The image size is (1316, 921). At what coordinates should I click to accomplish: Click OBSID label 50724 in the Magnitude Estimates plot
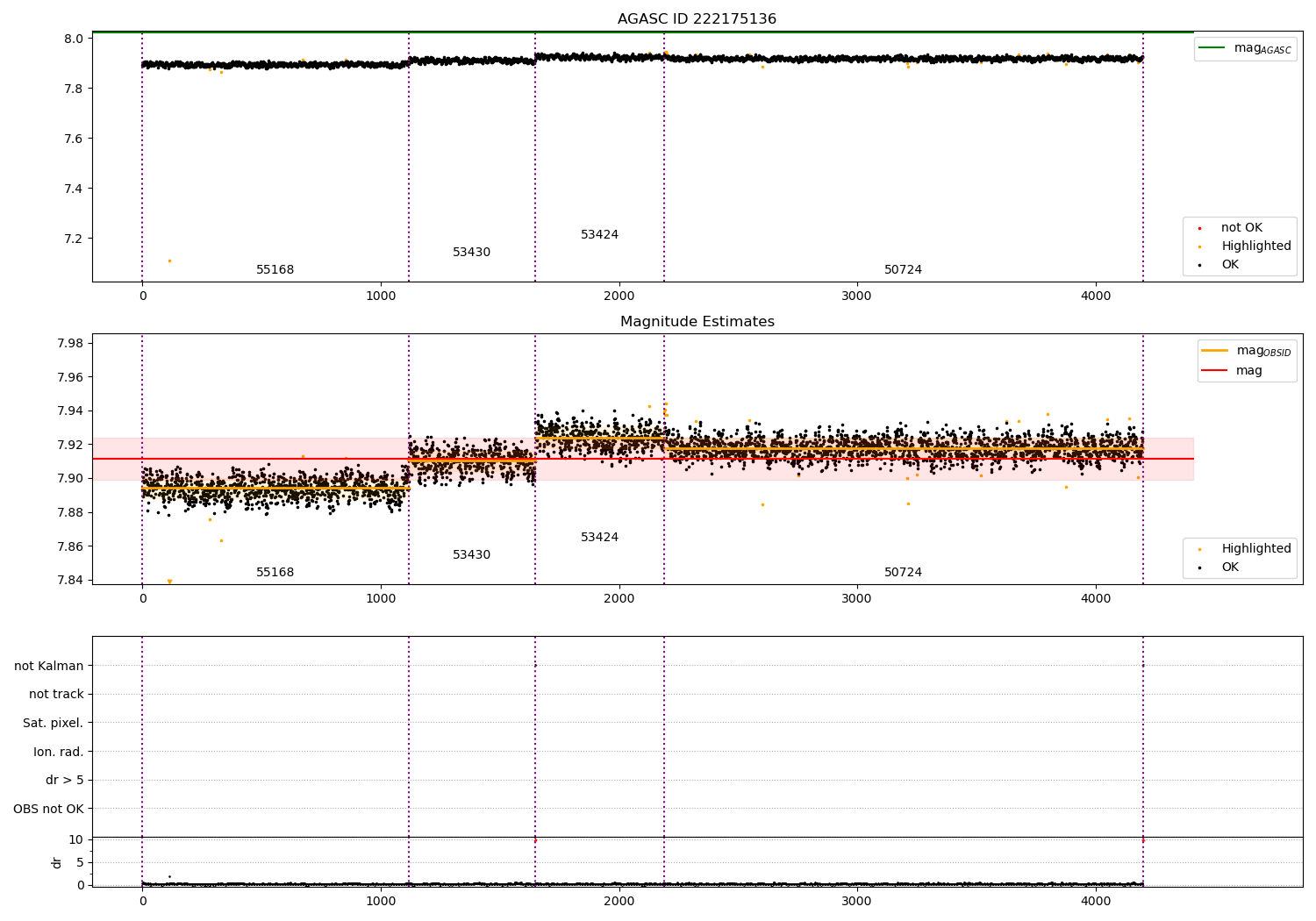tap(904, 573)
